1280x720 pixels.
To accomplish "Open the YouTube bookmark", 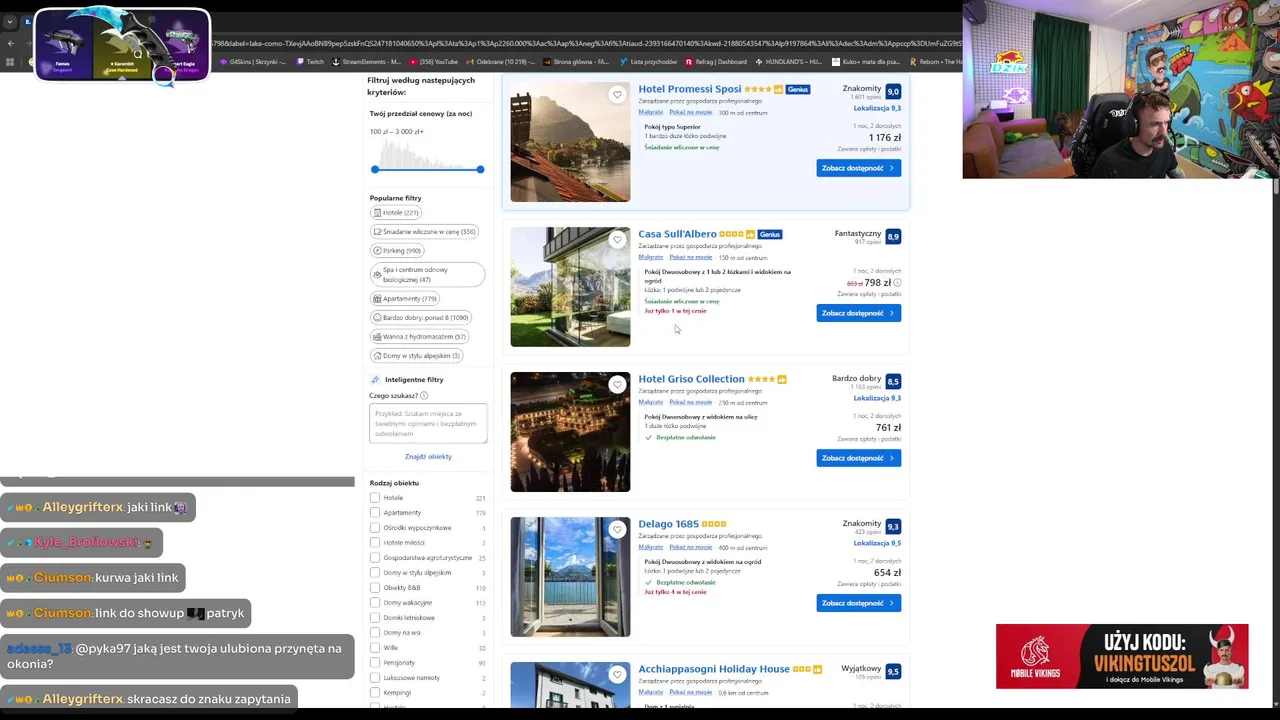I will (434, 62).
